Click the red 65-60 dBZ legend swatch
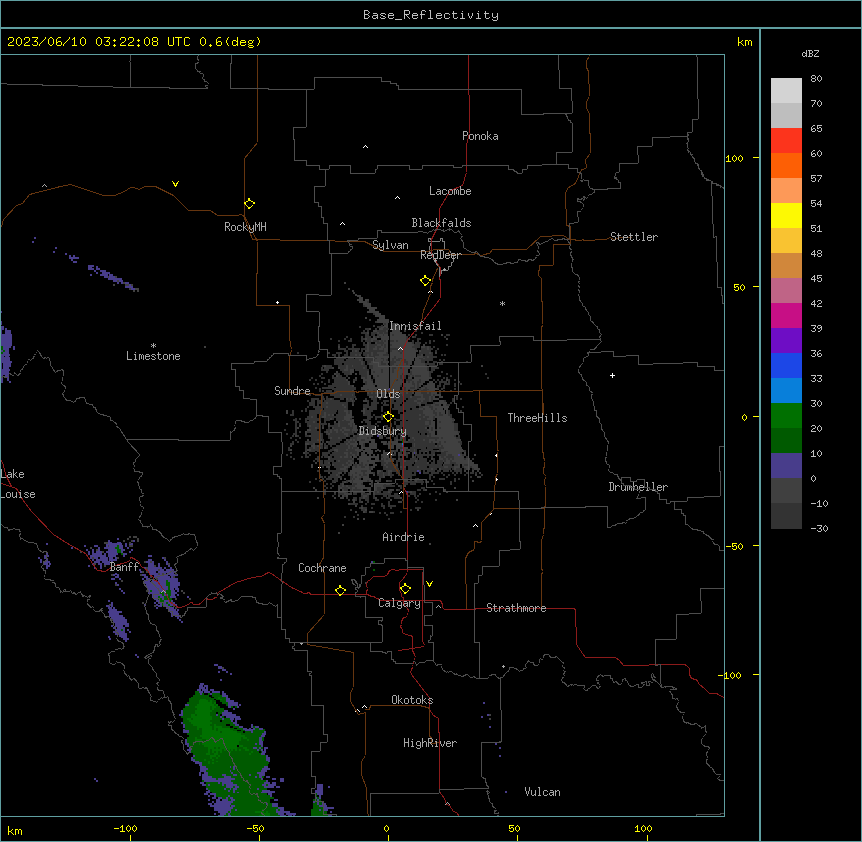This screenshot has height=842, width=862. click(786, 140)
